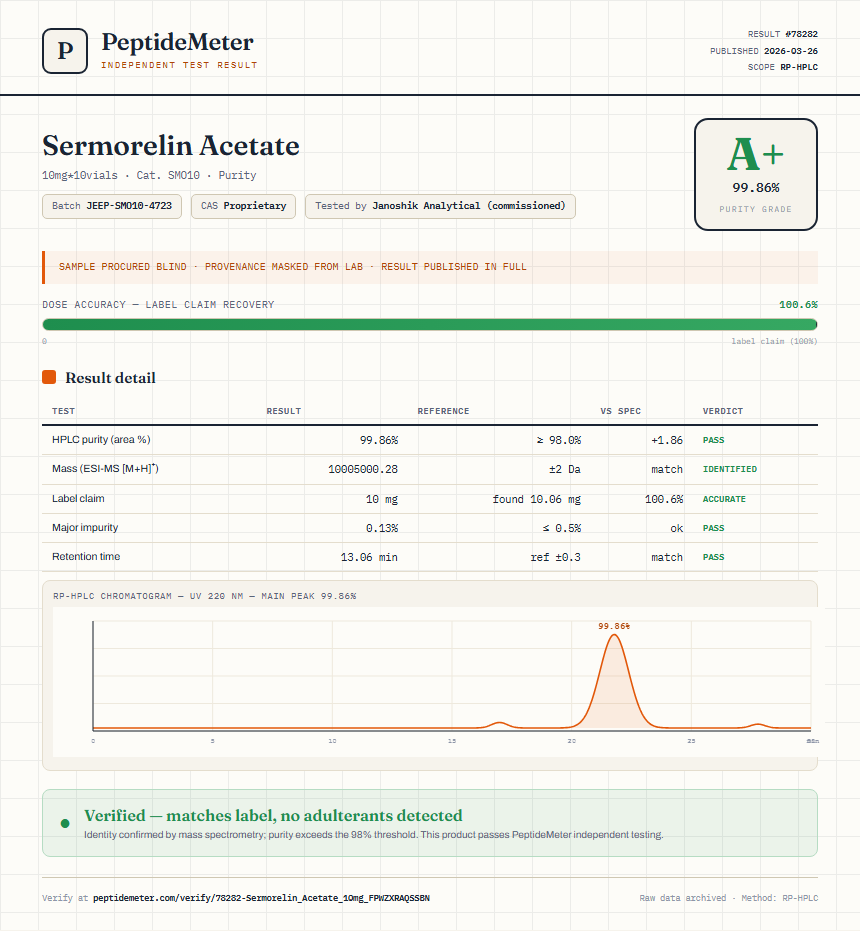Click the Tested by Janoshik Analytical tag
Image resolution: width=860 pixels, height=931 pixels.
tap(440, 206)
